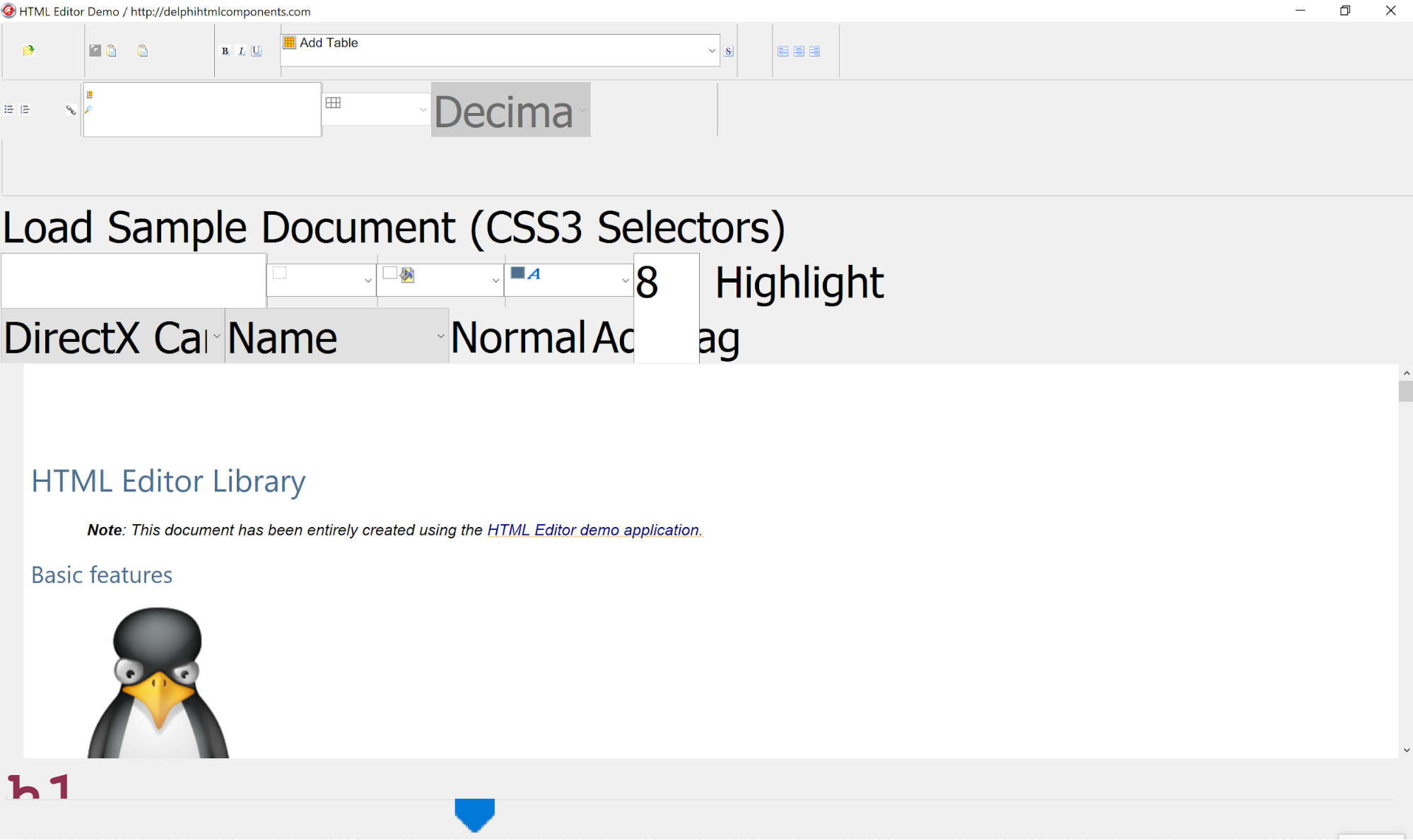Click the HTML Editor demo application link
1413x840 pixels.
point(594,530)
